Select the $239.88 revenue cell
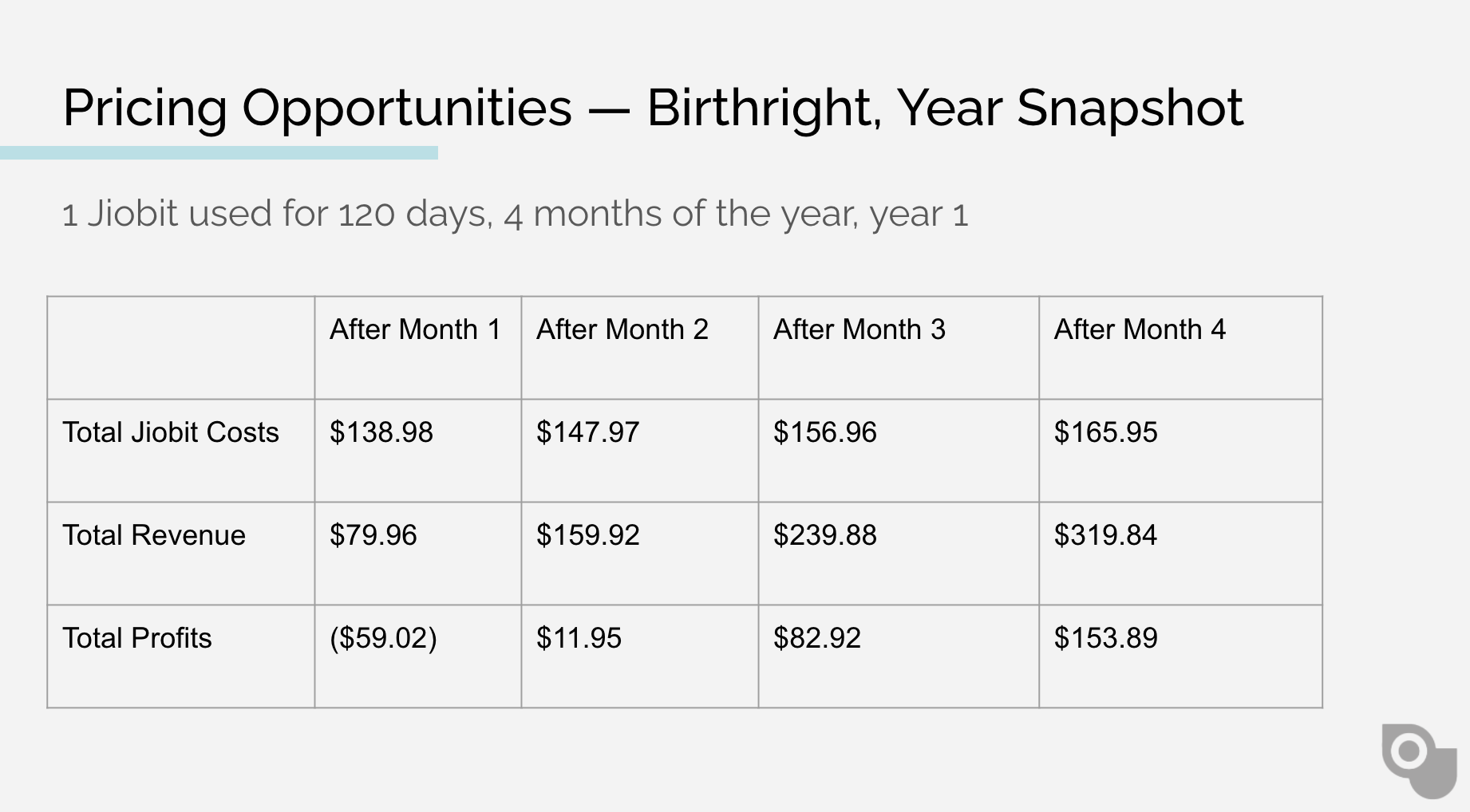 click(x=899, y=554)
